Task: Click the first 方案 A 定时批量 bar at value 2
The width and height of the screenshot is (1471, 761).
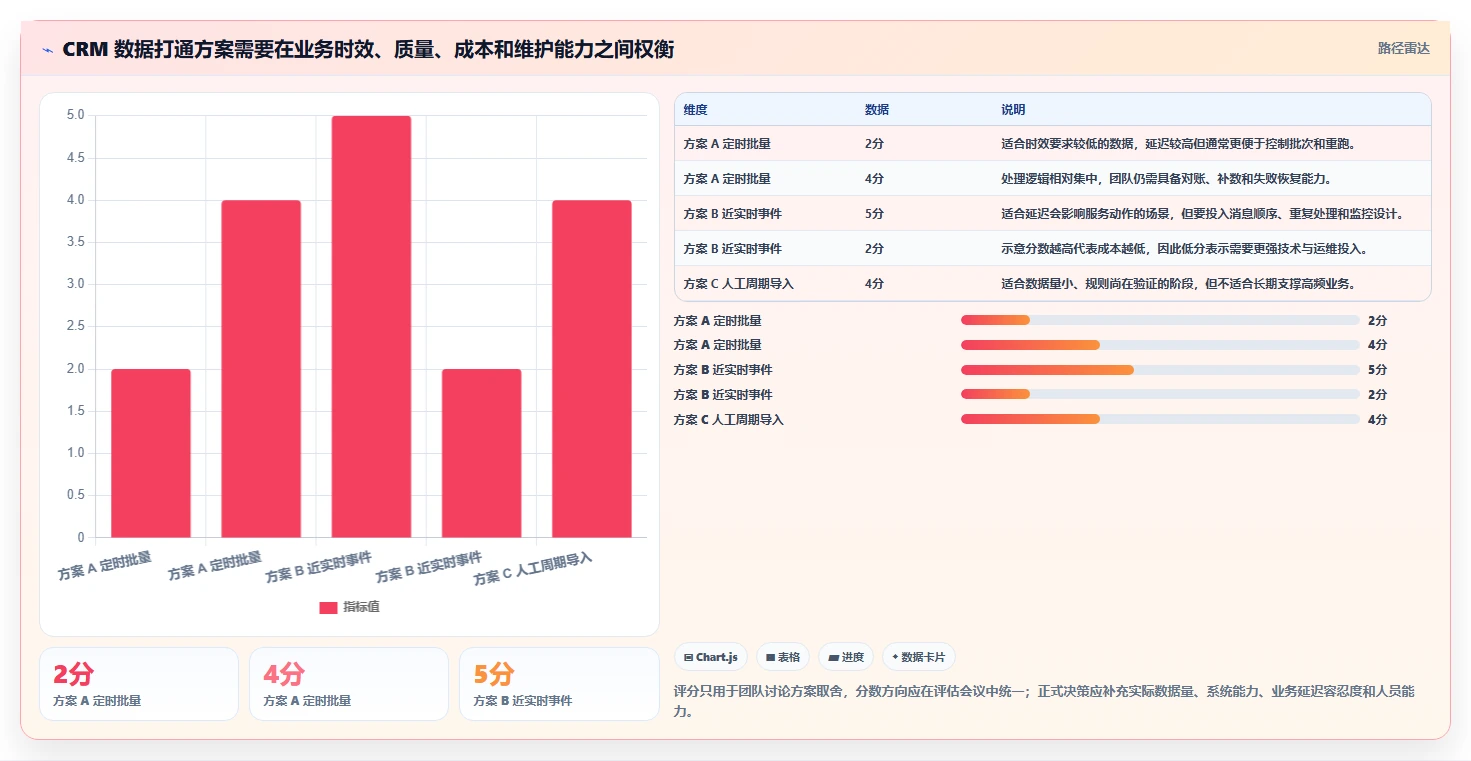Action: click(x=151, y=453)
